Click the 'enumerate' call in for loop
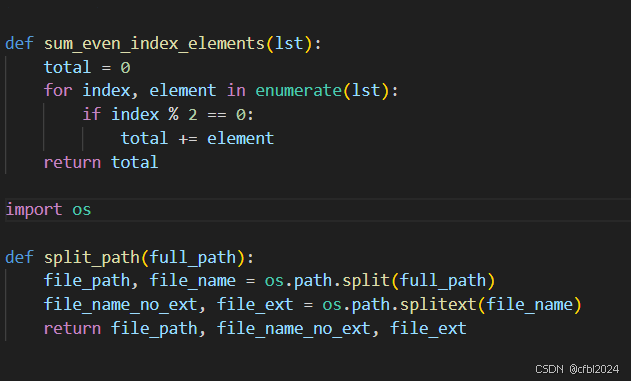Screen dimensions: 631x381 tap(299, 91)
